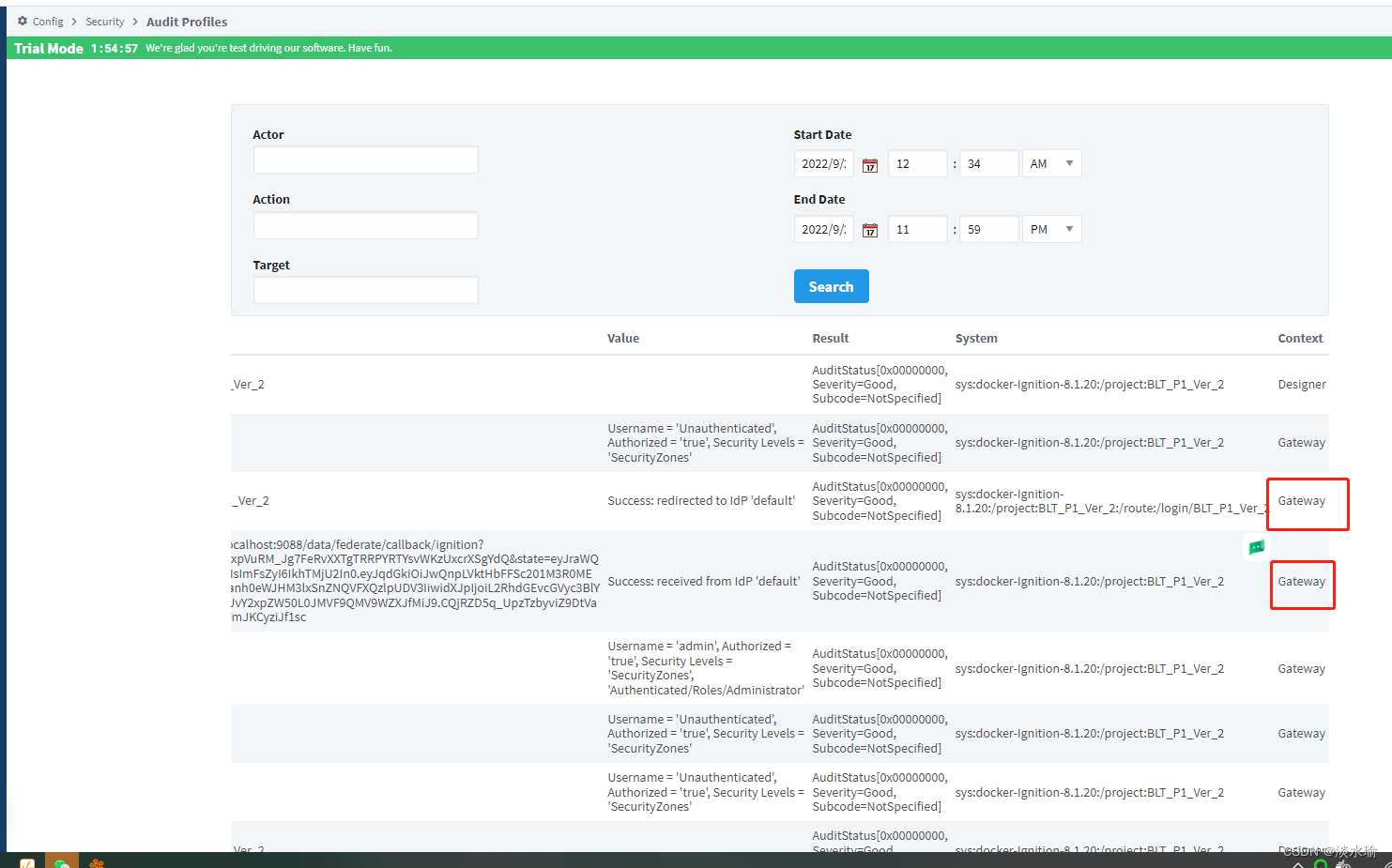Image resolution: width=1392 pixels, height=868 pixels.
Task: Select the system cell containing route:/login
Action: [1111, 501]
